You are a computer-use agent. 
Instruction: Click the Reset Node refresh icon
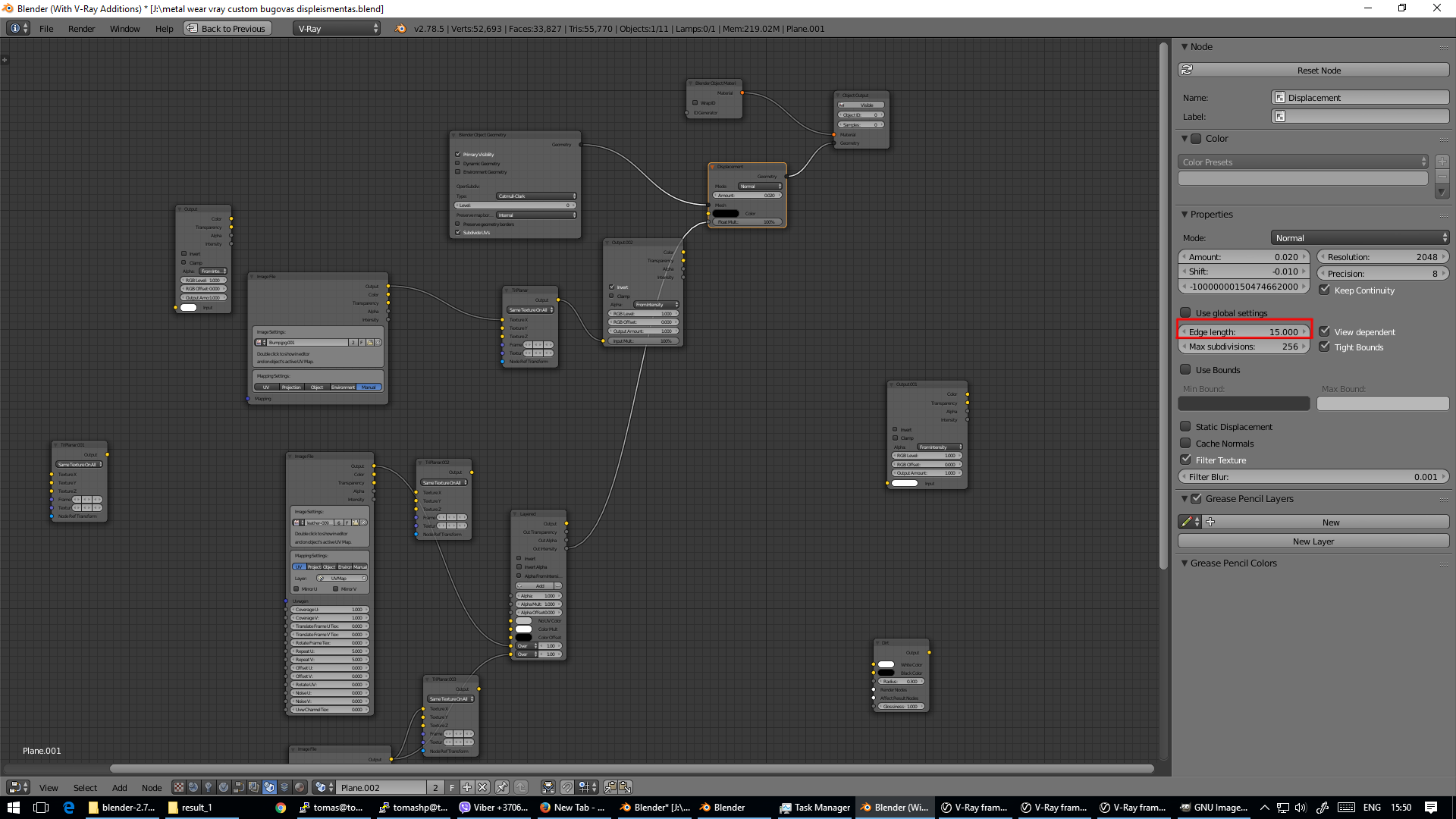[x=1187, y=70]
